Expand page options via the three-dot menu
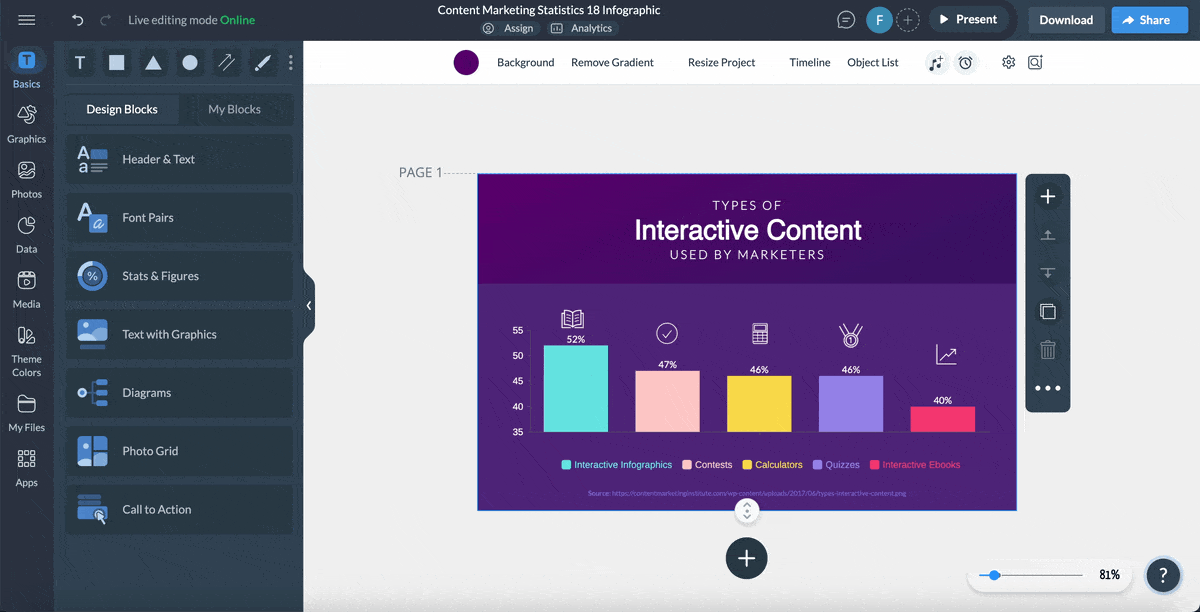Viewport: 1200px width, 612px height. point(1047,388)
